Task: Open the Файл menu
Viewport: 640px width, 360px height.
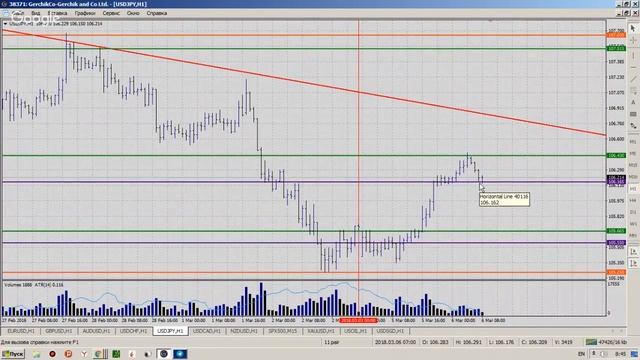Action: point(17,13)
